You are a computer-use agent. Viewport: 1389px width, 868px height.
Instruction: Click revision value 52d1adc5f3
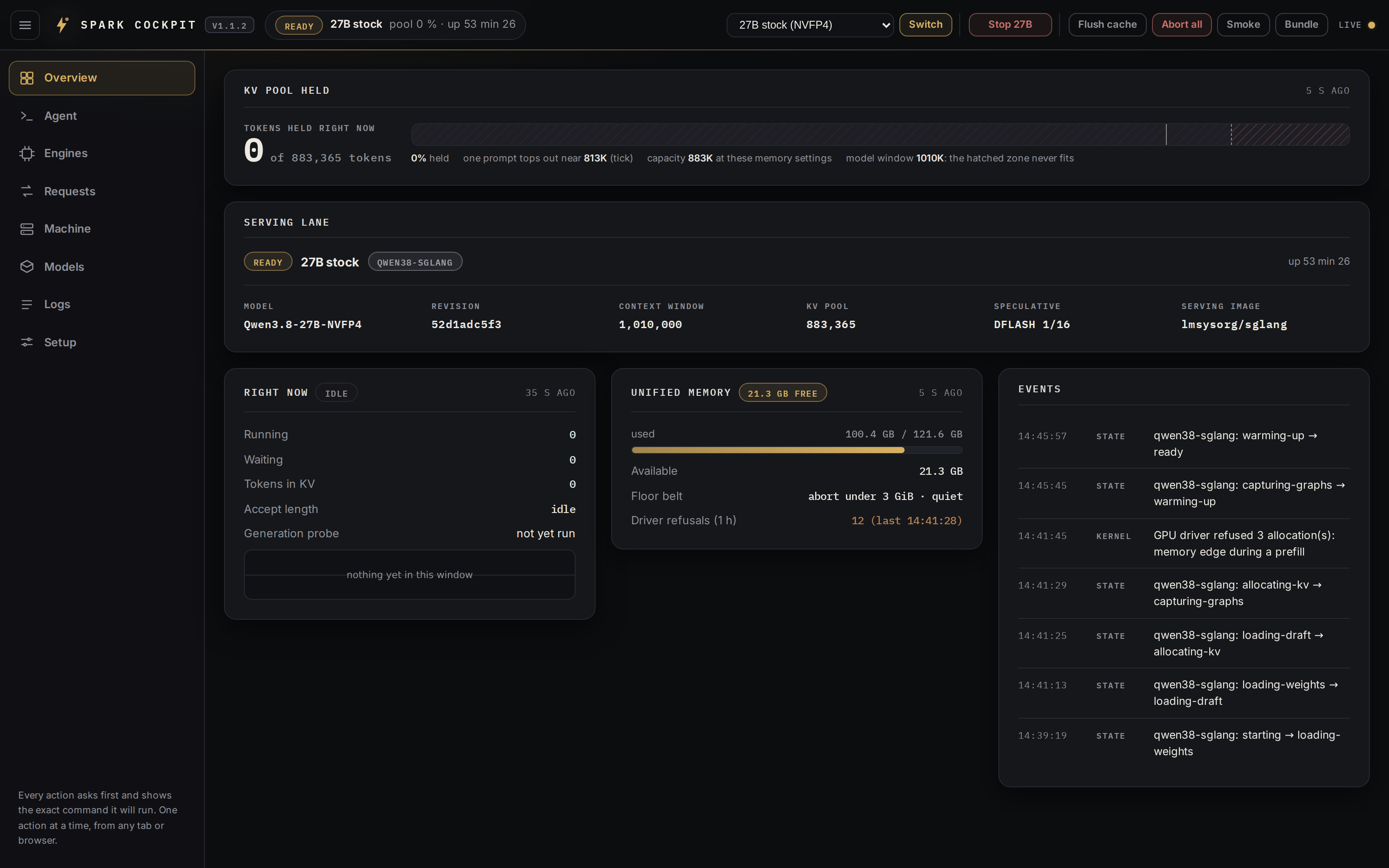466,324
